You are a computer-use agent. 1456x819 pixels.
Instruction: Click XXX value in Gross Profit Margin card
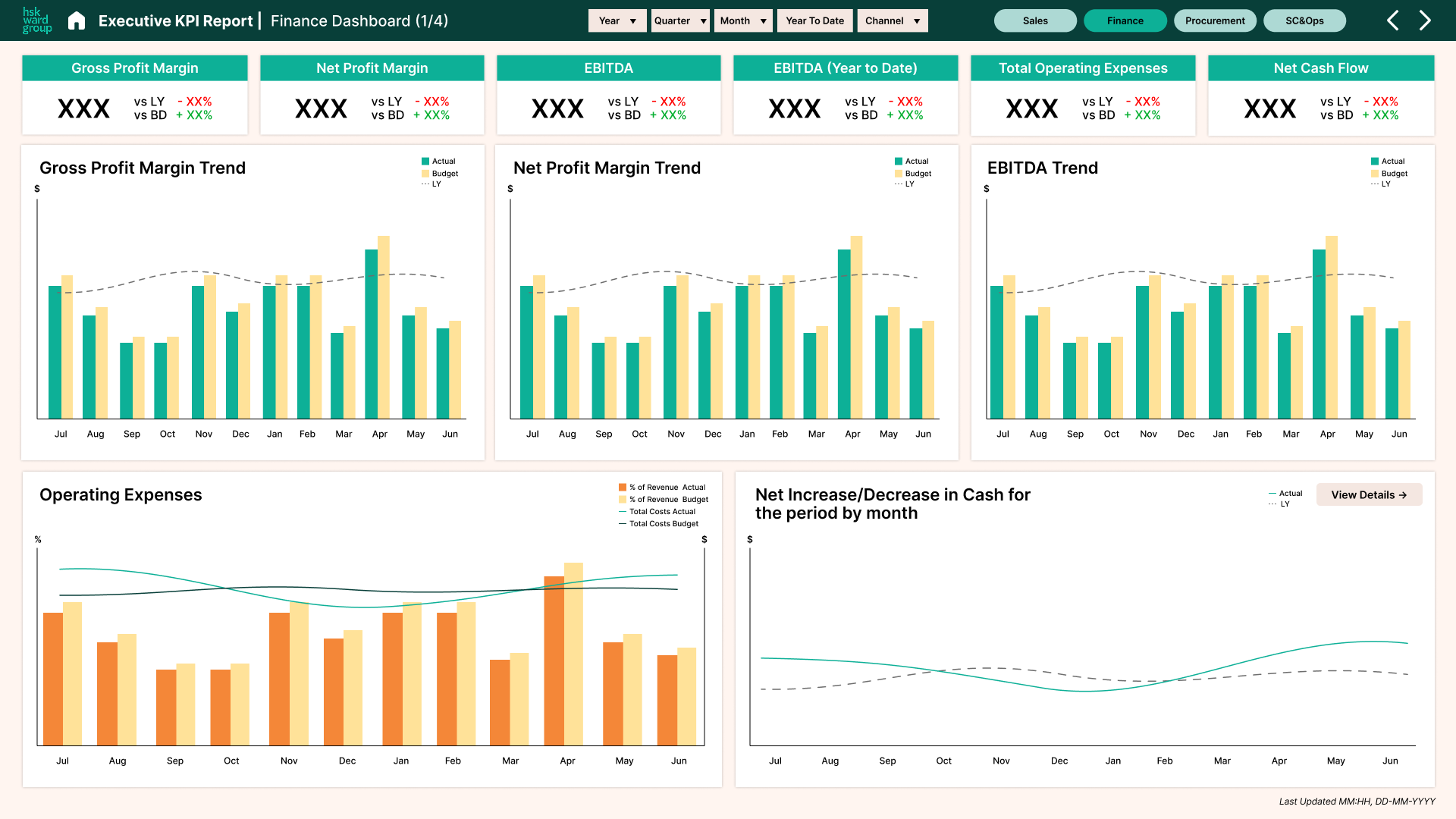click(x=84, y=108)
